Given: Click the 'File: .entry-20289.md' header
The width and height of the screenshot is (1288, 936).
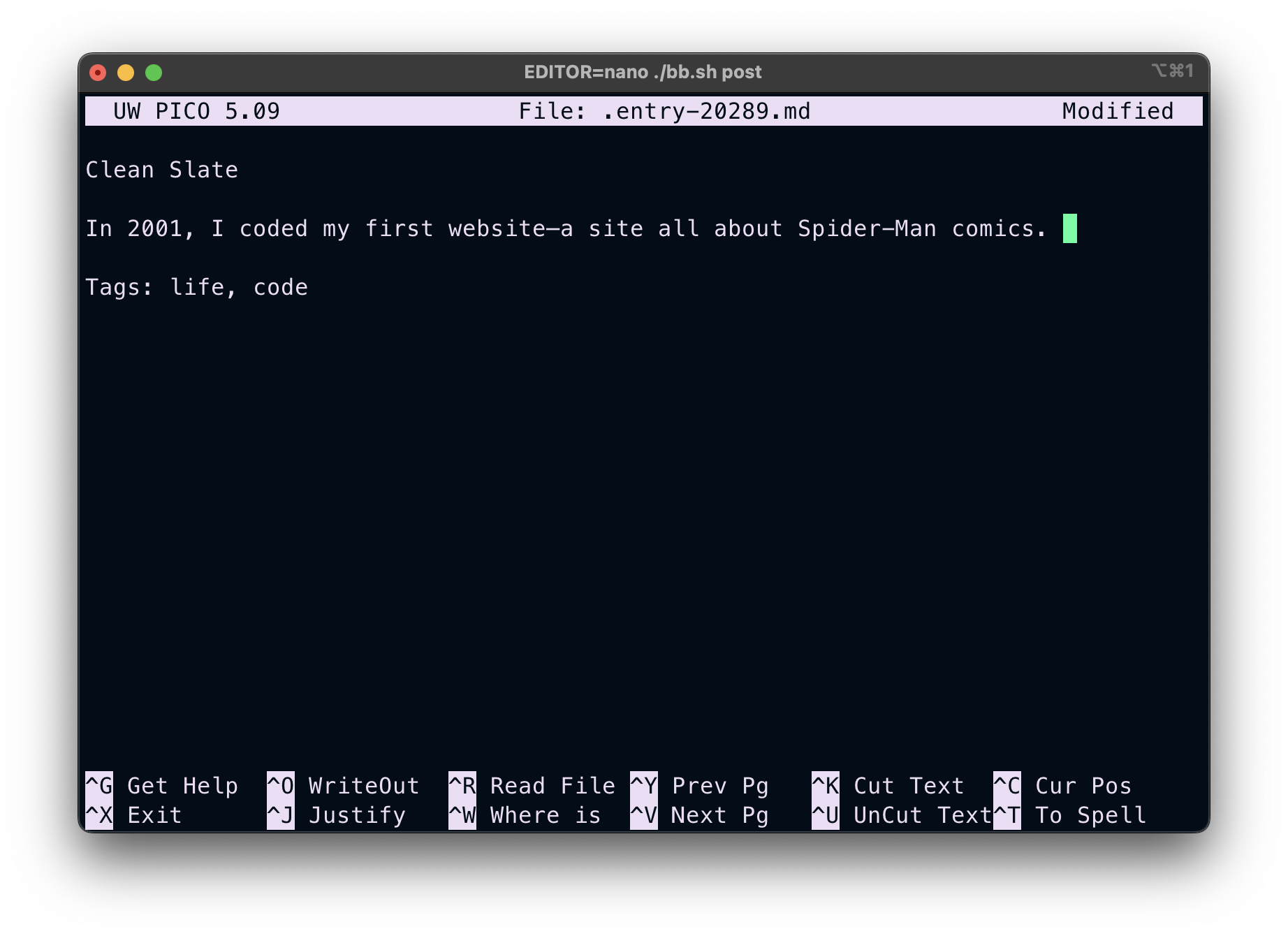Looking at the screenshot, I should pos(664,111).
